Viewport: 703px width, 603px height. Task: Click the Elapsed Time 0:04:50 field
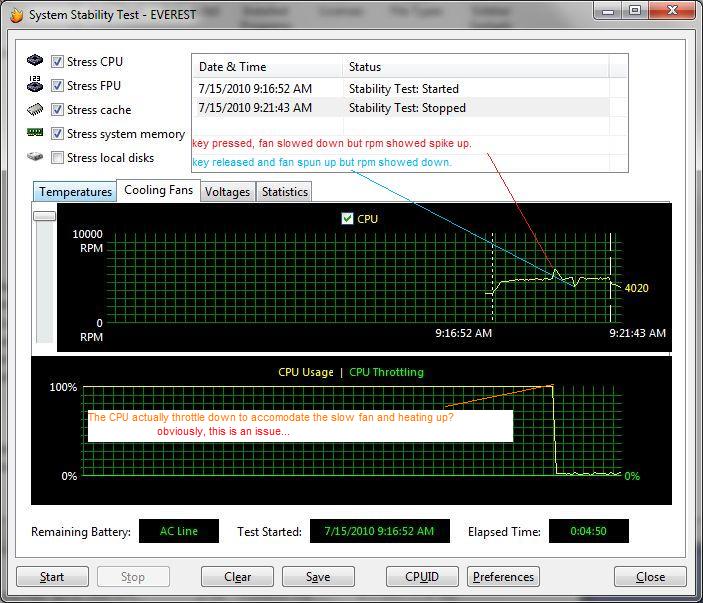click(x=588, y=531)
